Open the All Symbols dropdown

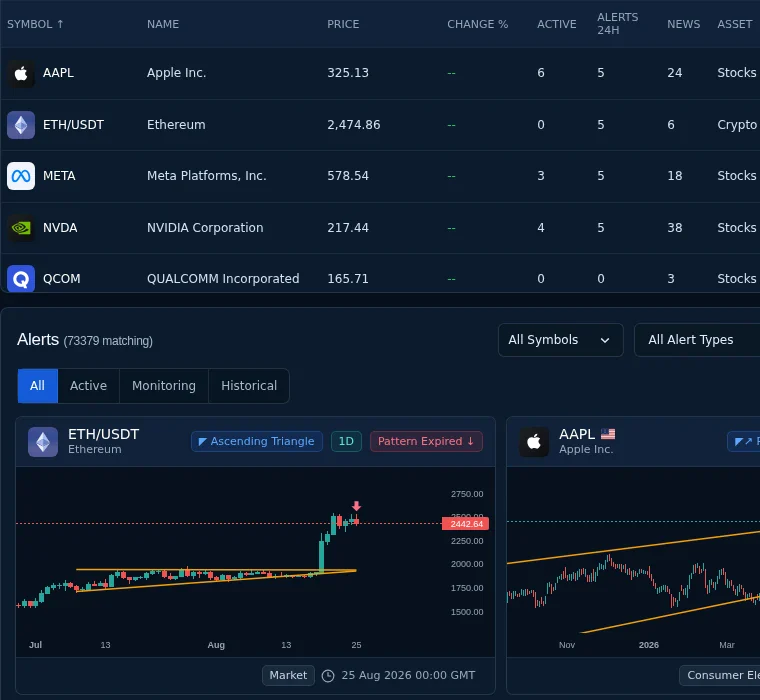560,340
